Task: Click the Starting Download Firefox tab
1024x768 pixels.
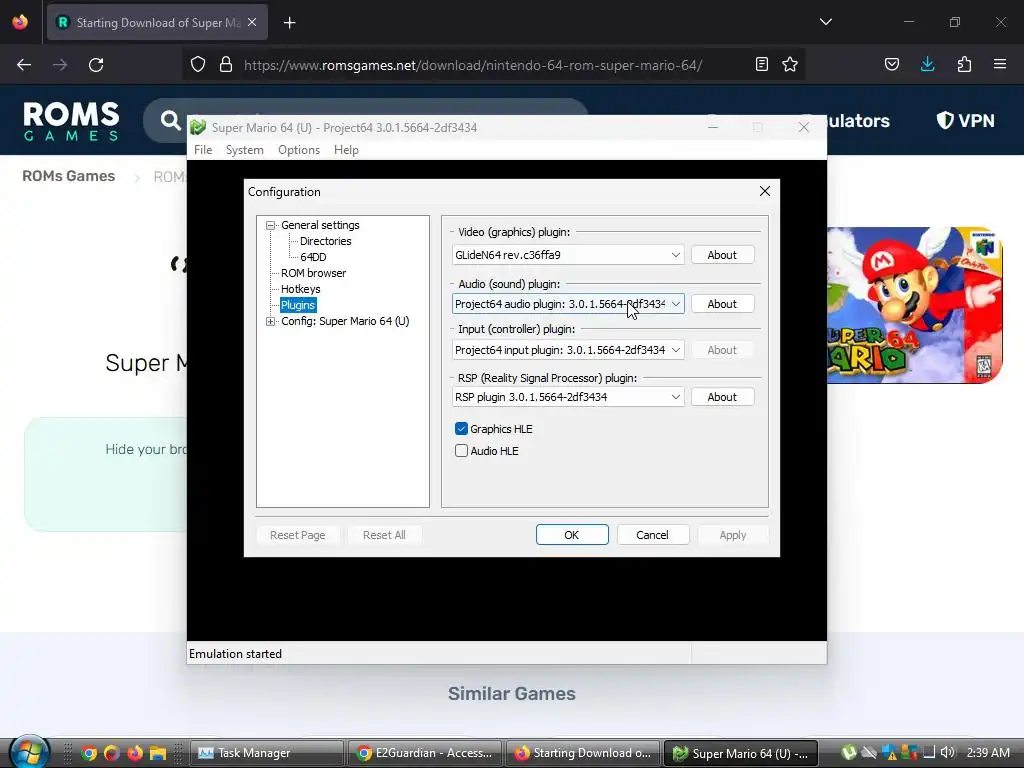Action: click(x=157, y=22)
